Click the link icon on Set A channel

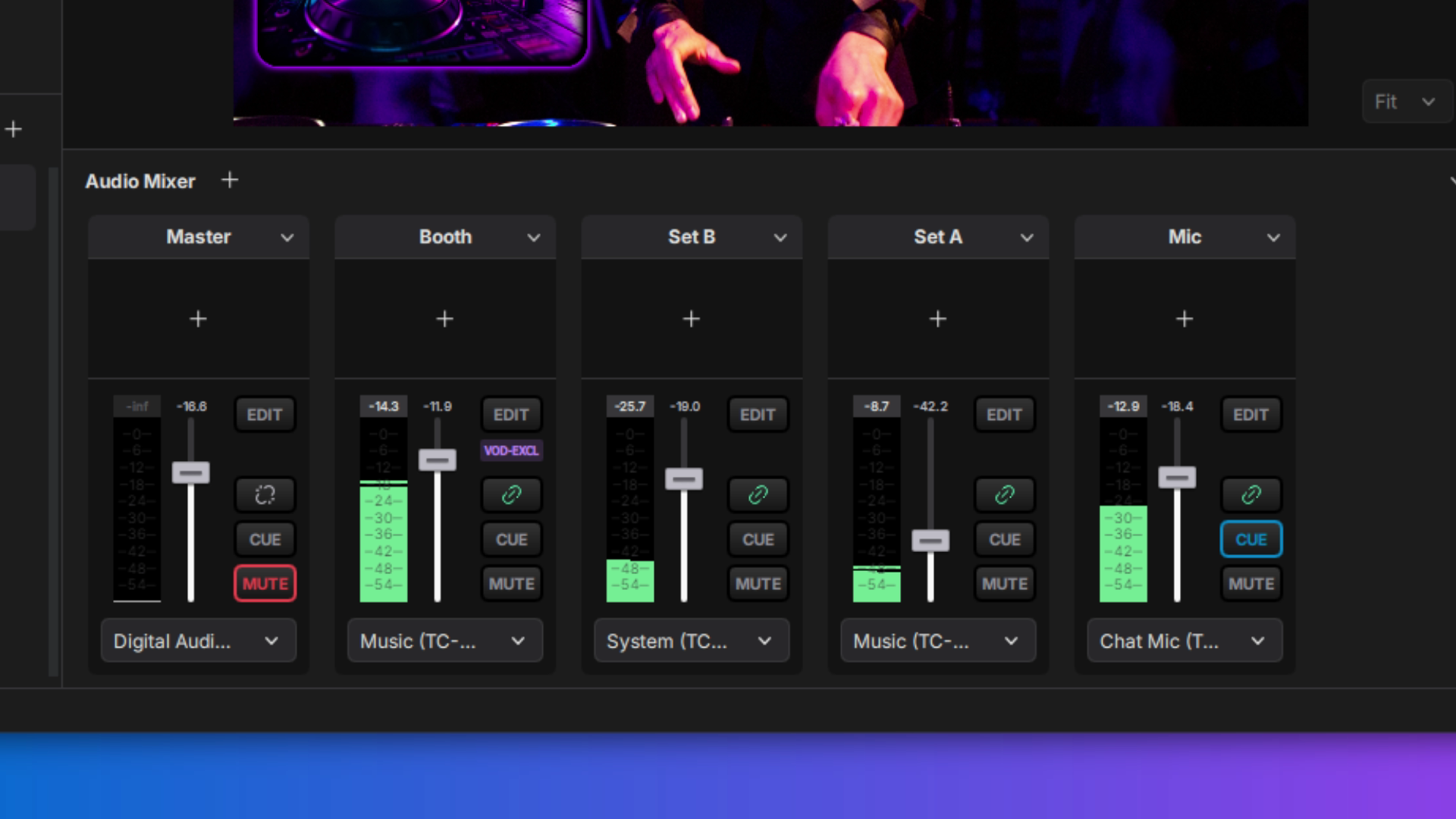click(1004, 495)
